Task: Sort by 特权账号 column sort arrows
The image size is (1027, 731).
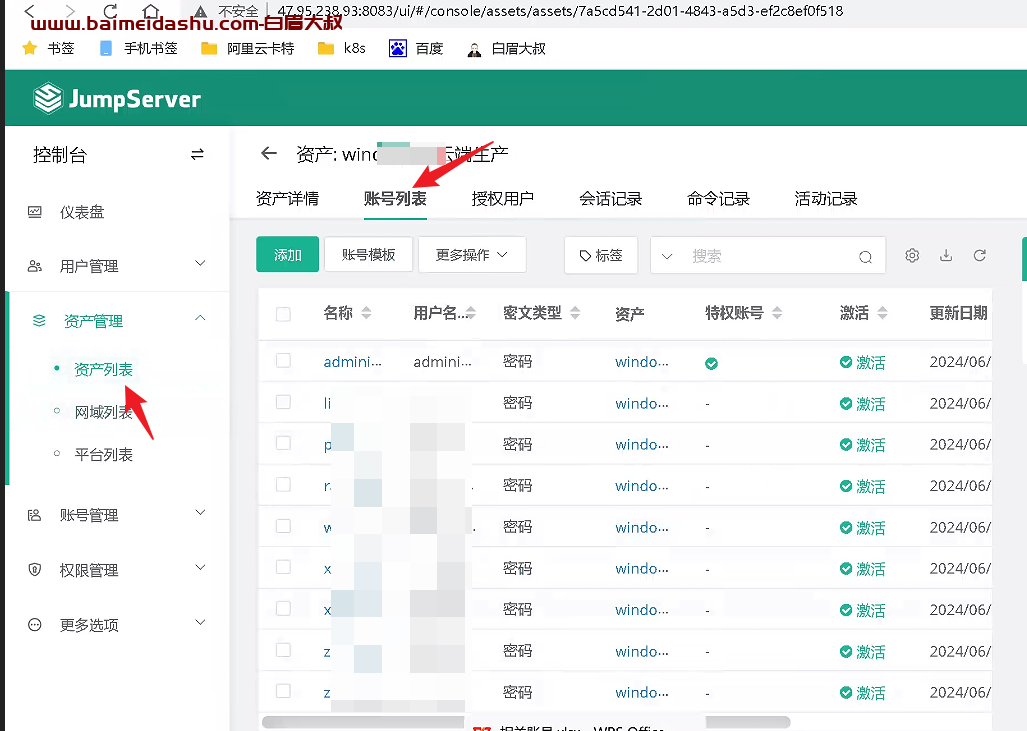Action: tap(777, 313)
